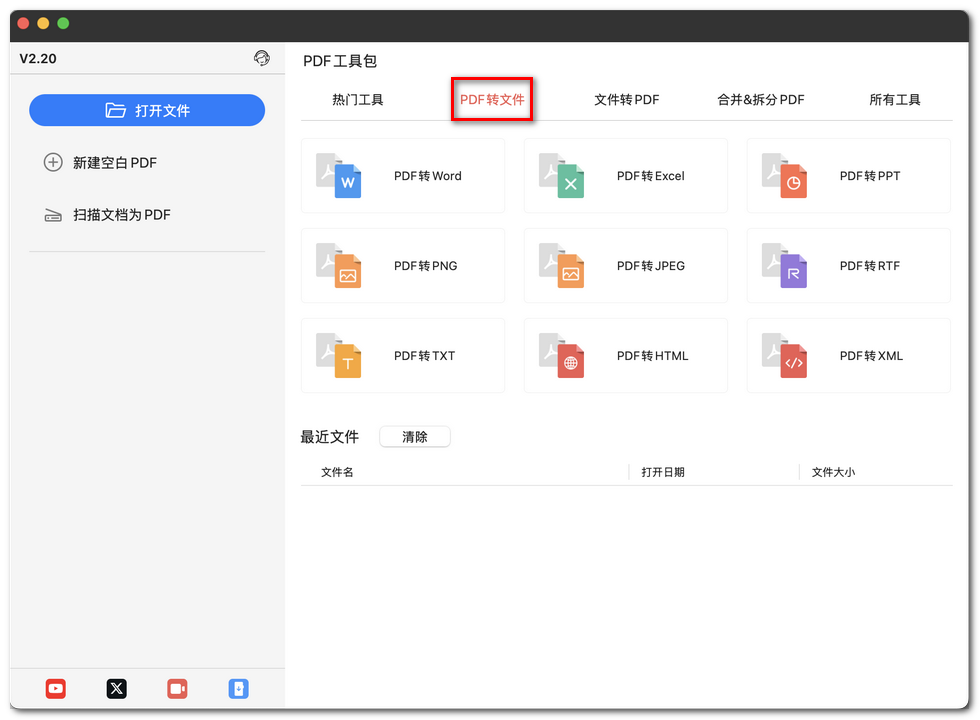Open the customer support headset icon
This screenshot has width=980, height=720.
tap(262, 58)
